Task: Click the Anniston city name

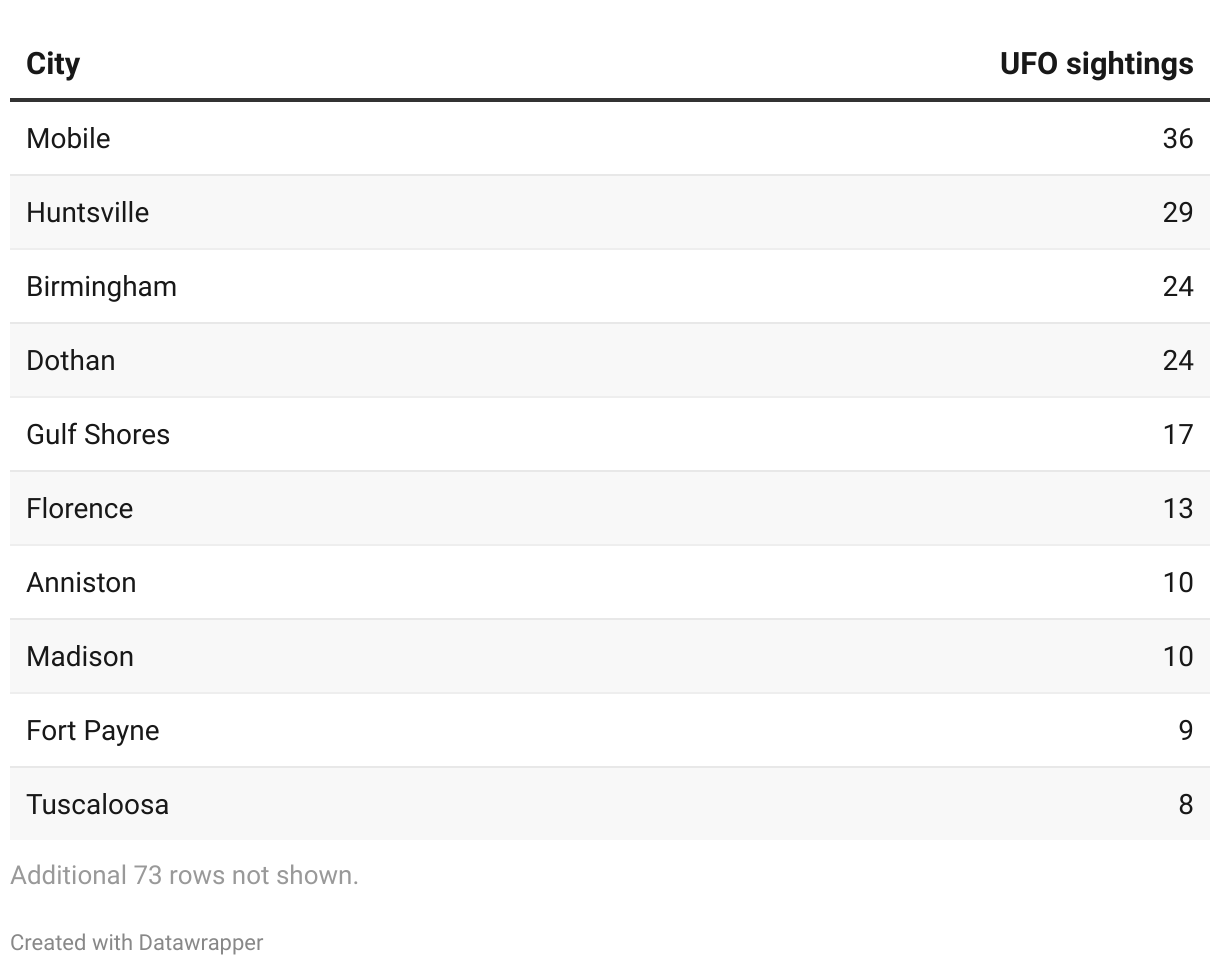Action: (x=81, y=582)
